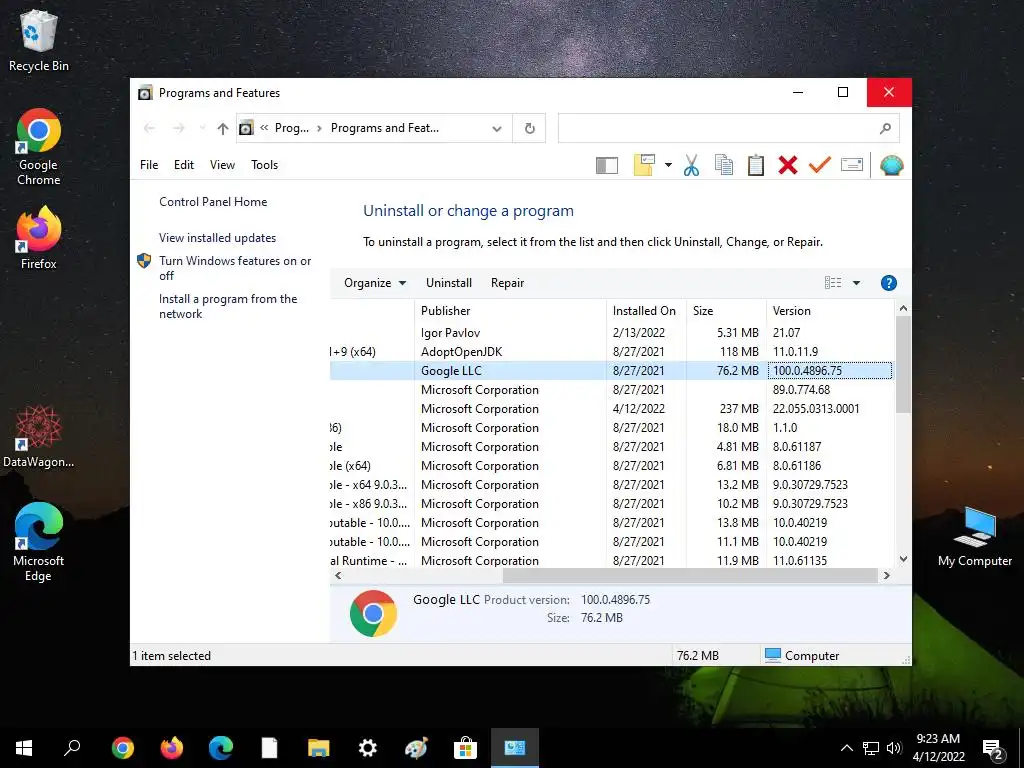
Task: Open the File menu
Action: coord(149,165)
